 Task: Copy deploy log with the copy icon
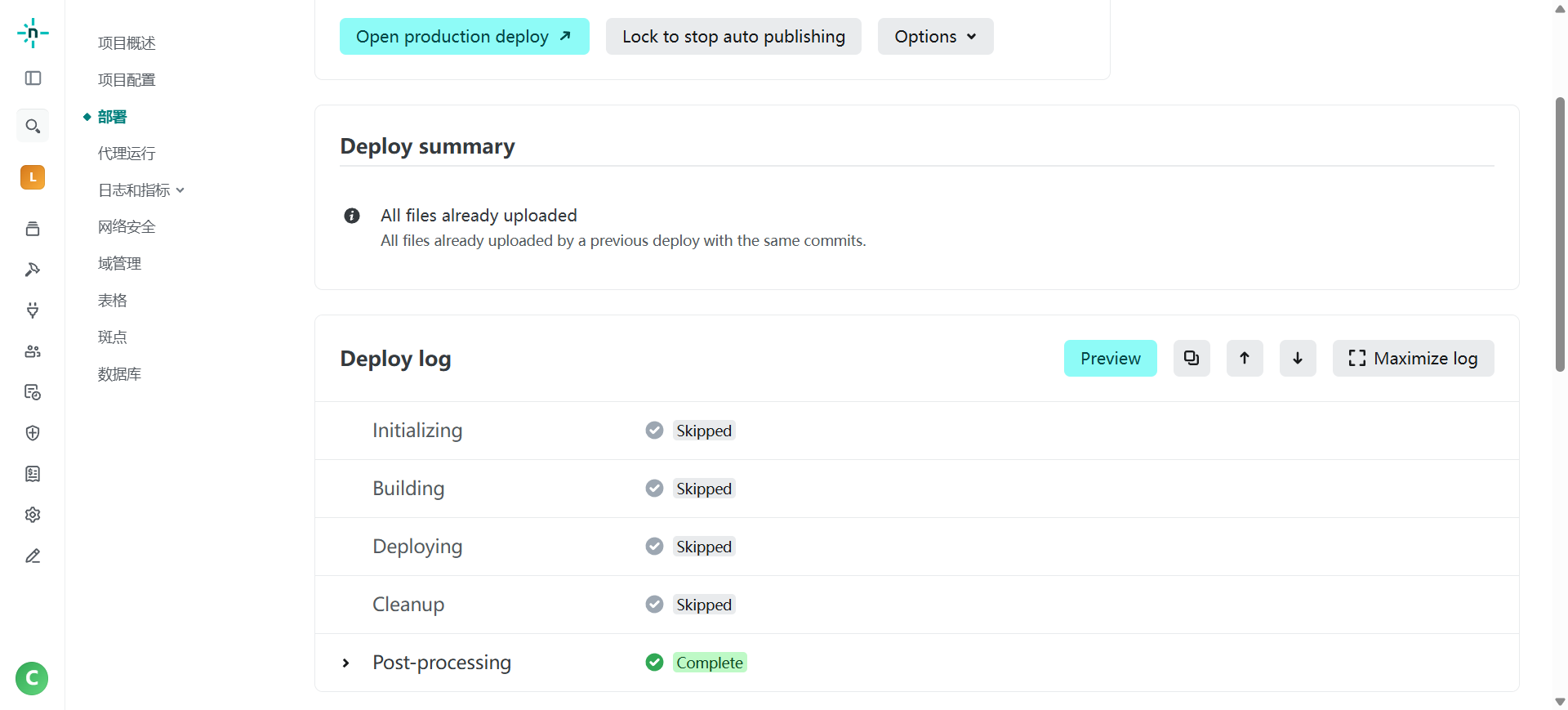pos(1192,358)
